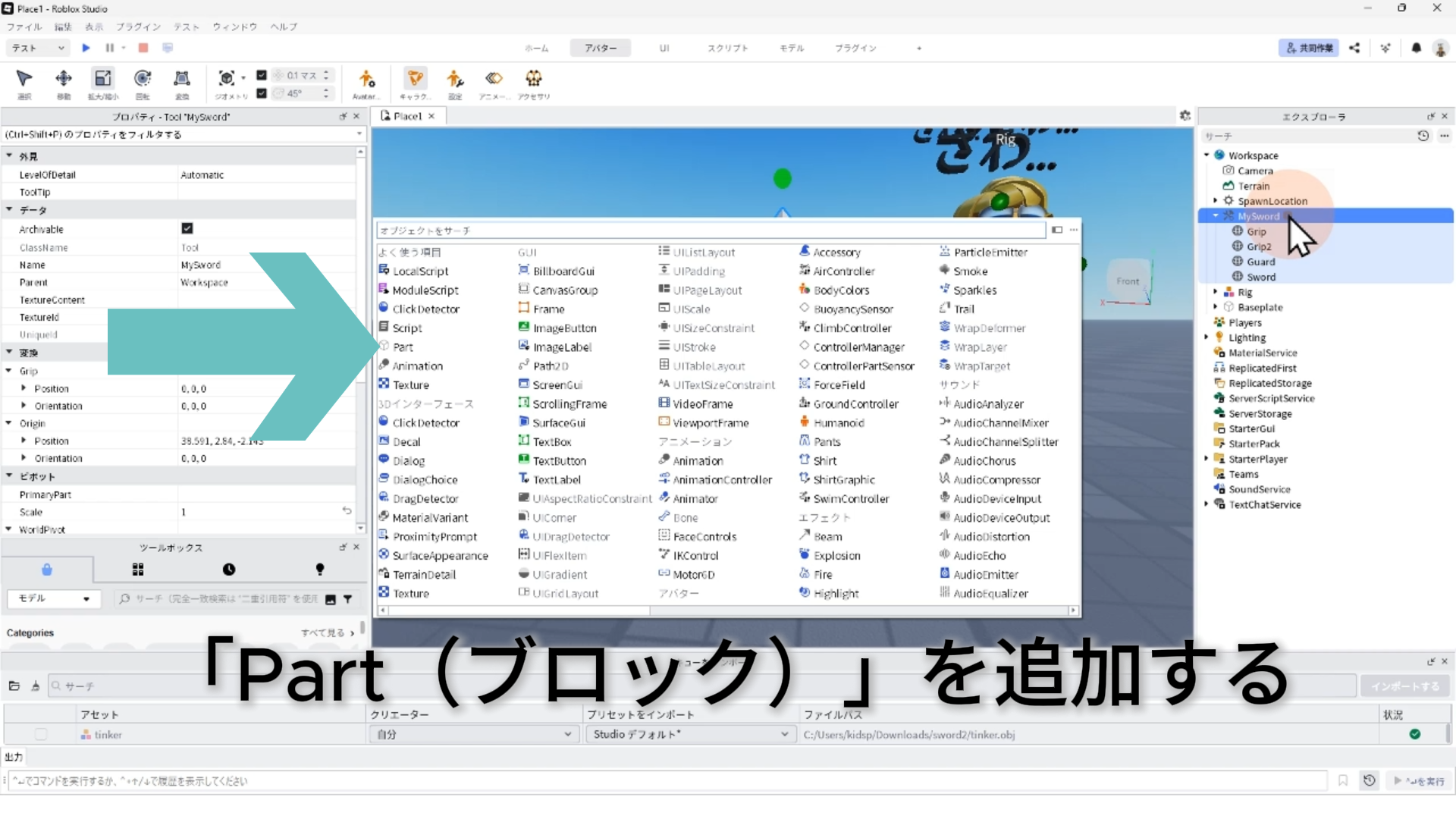The image size is (1456, 819).
Task: Open the Animation editor icon
Action: tap(494, 79)
